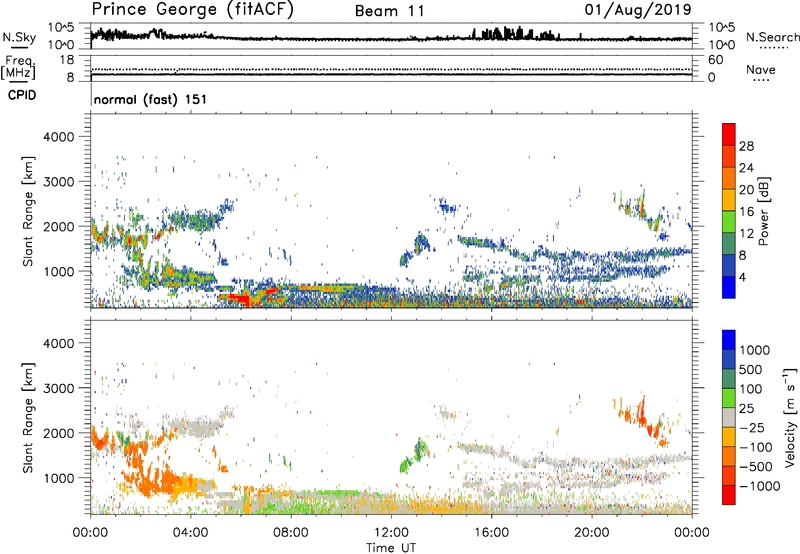Click the "-100" label on velocity colorbar
800x554 pixels.
pyautogui.click(x=756, y=447)
